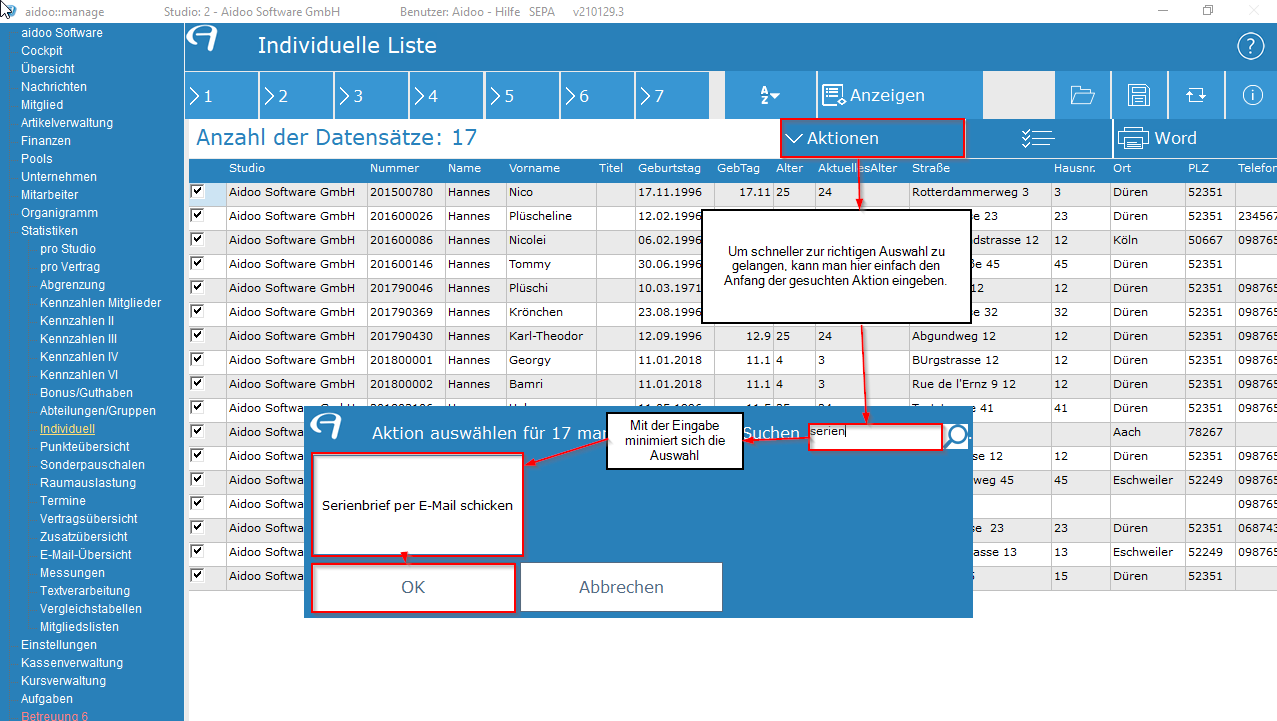Click the Straße column header
The image size is (1277, 721).
coord(931,168)
